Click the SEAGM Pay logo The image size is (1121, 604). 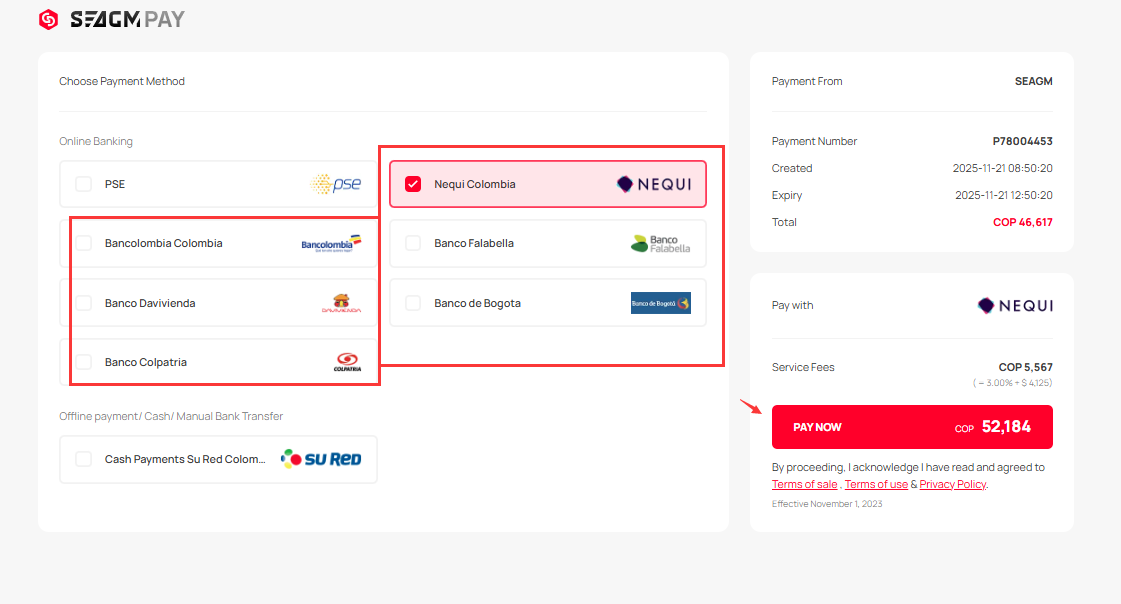(x=111, y=19)
